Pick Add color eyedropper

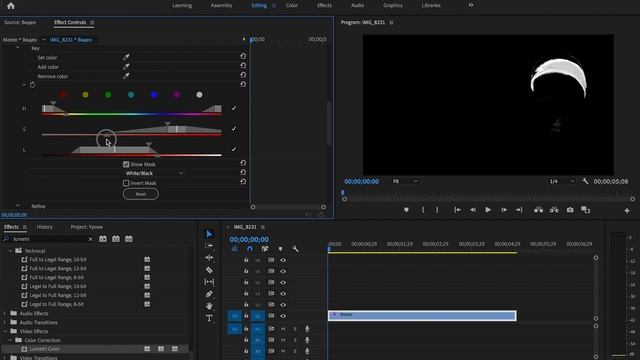[x=126, y=67]
